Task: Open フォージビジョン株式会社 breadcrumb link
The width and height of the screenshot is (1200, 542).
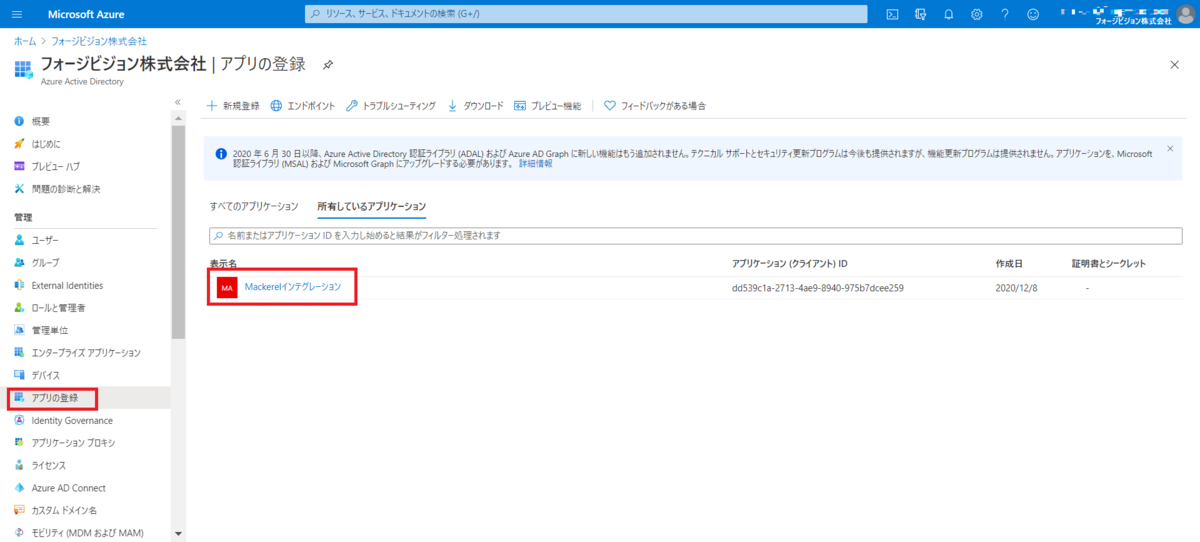Action: coord(98,41)
